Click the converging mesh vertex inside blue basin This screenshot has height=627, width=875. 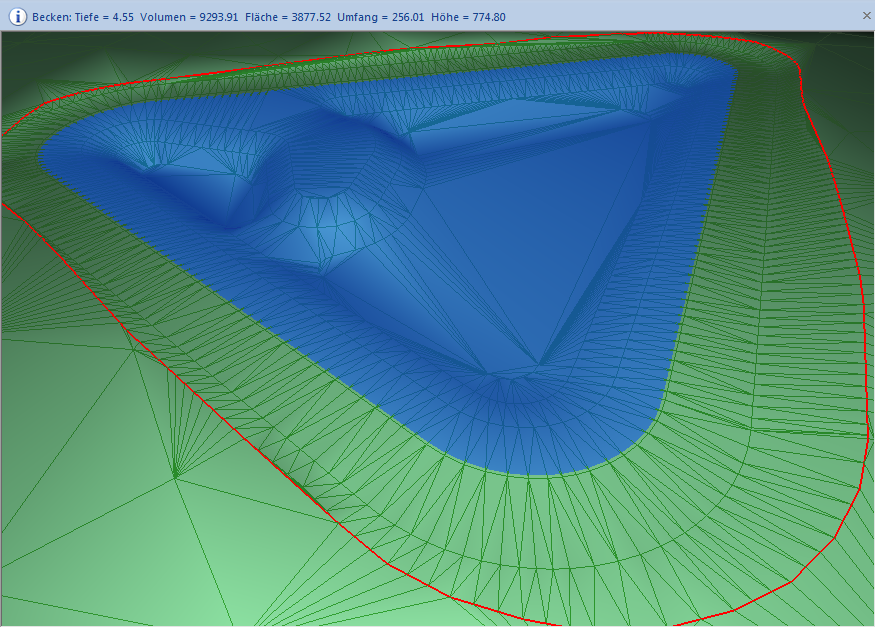tap(540, 364)
